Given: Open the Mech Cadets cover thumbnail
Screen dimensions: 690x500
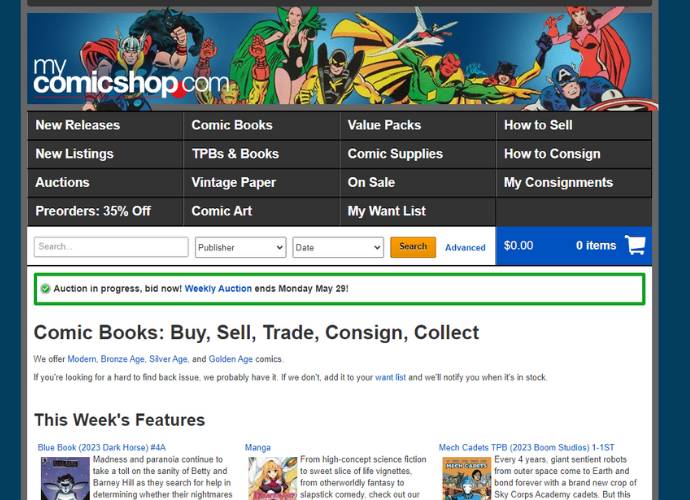Looking at the screenshot, I should (467, 479).
